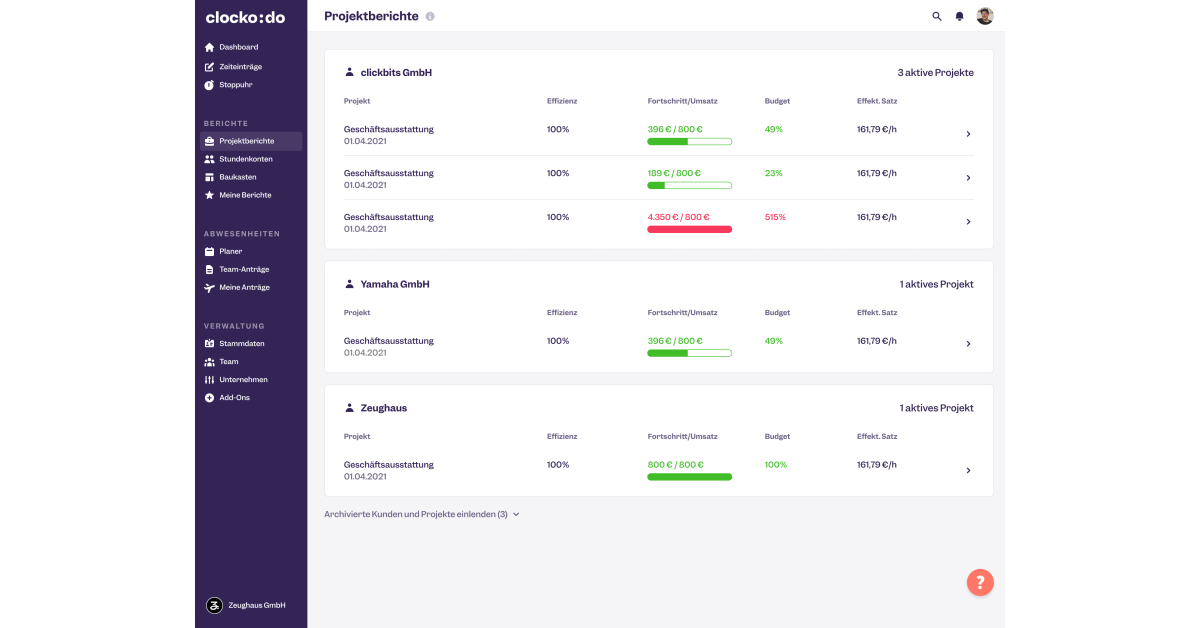The image size is (1200, 628).
Task: Show notifications via the bell icon
Action: pos(960,16)
